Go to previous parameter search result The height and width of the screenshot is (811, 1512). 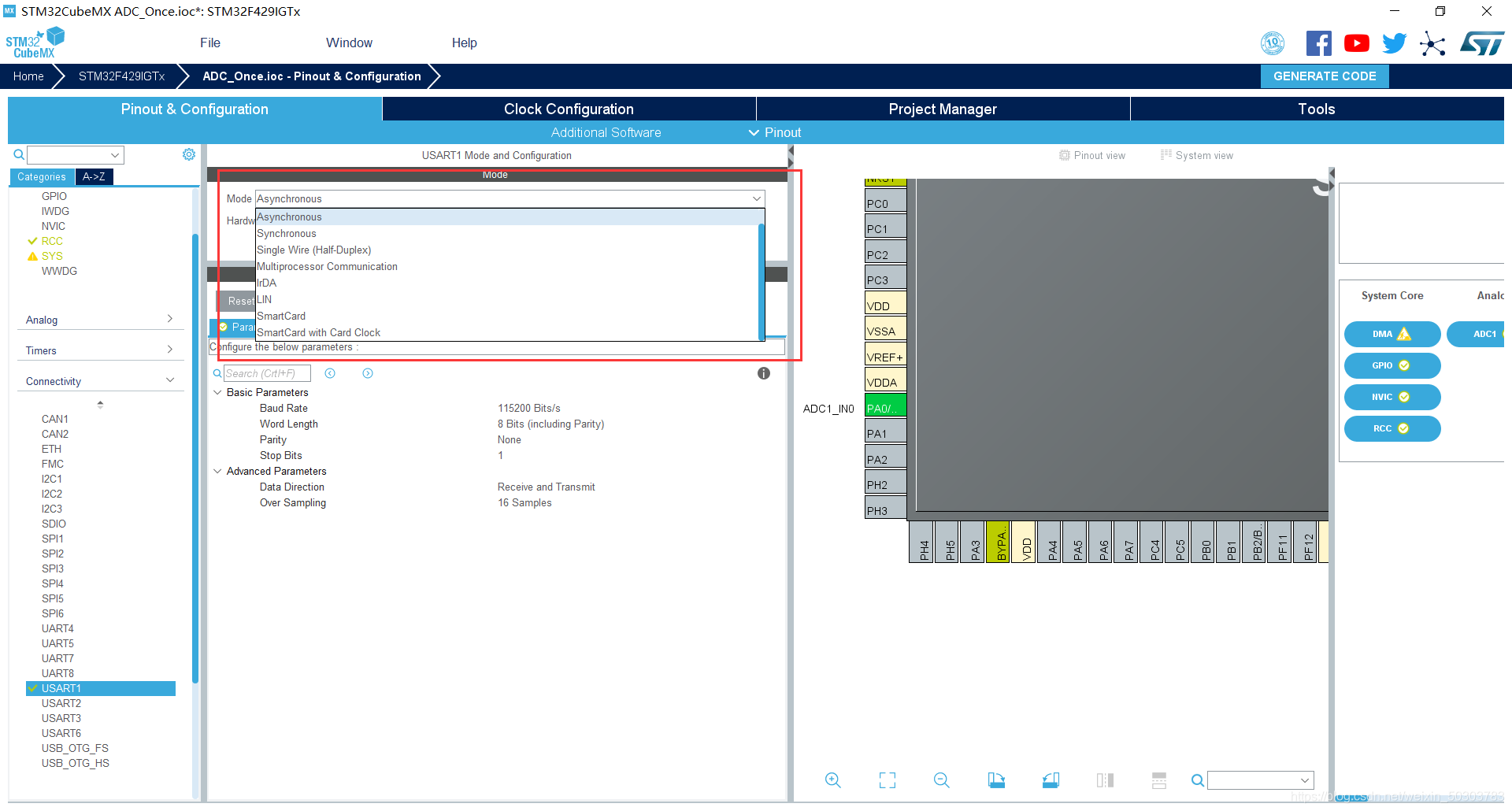pyautogui.click(x=330, y=373)
